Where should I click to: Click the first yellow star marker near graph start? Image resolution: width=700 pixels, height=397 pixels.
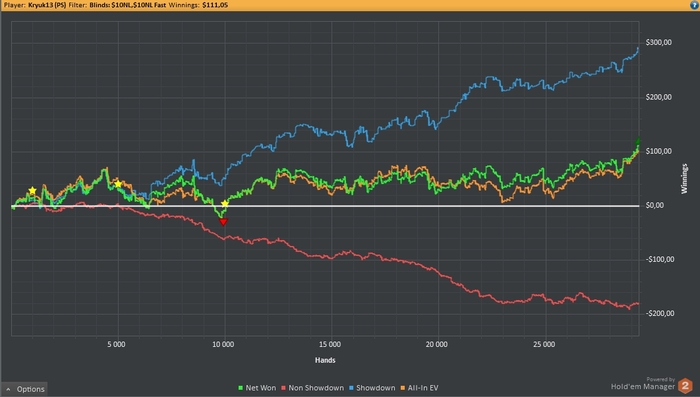[x=33, y=191]
